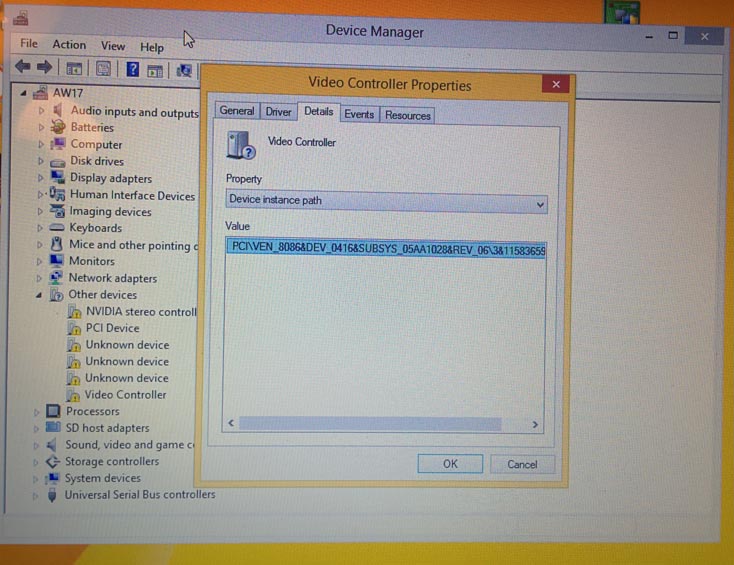The image size is (734, 565).
Task: Maximize the Device Manager window
Action: pos(673,36)
